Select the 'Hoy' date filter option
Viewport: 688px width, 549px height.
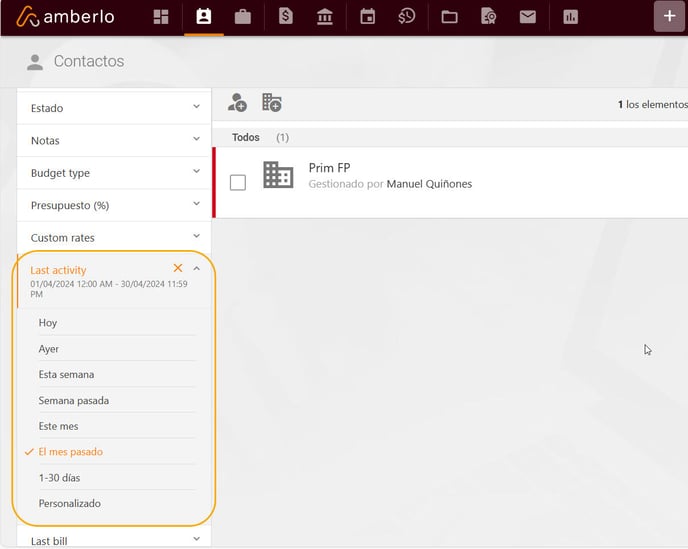[48, 323]
